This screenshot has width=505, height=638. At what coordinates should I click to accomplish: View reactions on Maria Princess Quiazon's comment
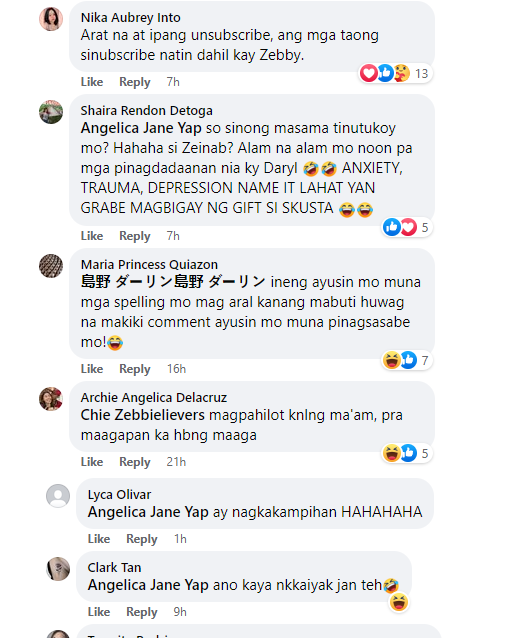pos(407,360)
